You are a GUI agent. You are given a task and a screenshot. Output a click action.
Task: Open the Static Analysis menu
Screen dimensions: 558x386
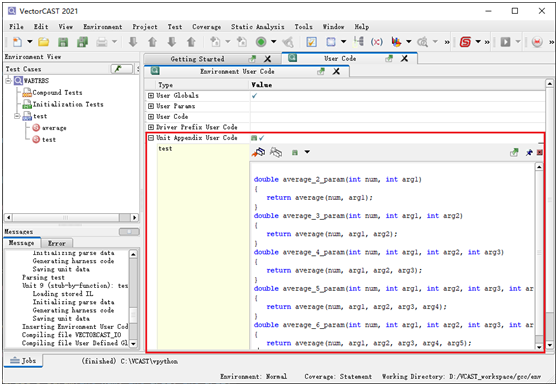click(x=257, y=27)
